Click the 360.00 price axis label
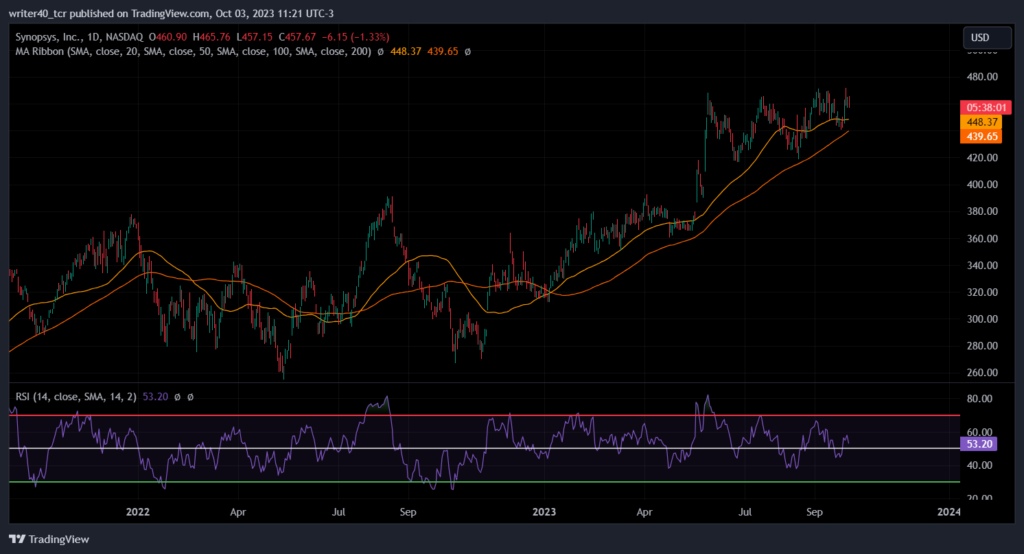This screenshot has height=554, width=1024. coord(982,238)
